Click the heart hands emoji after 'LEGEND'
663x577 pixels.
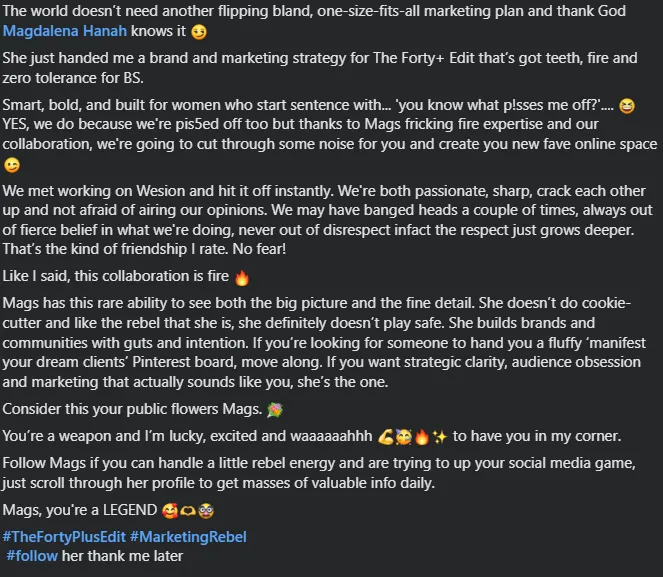[x=188, y=511]
